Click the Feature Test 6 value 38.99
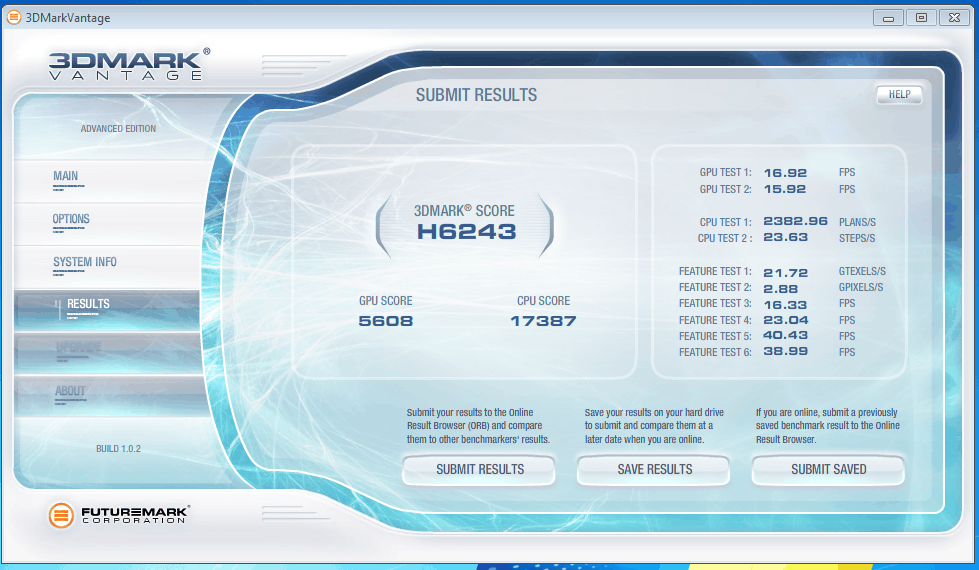Screen dimensions: 979x570 point(785,351)
